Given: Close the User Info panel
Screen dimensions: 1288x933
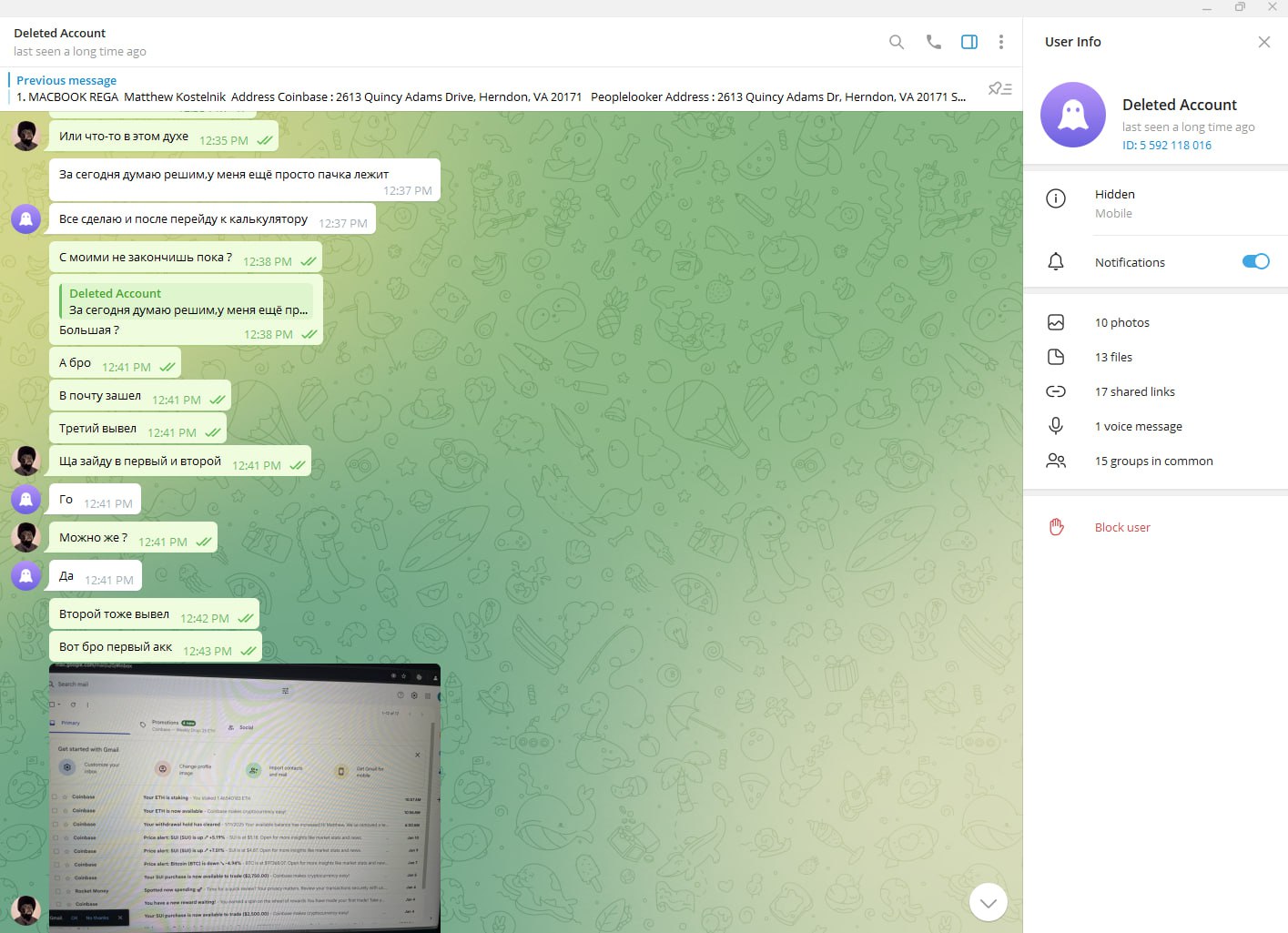Looking at the screenshot, I should (x=1264, y=42).
